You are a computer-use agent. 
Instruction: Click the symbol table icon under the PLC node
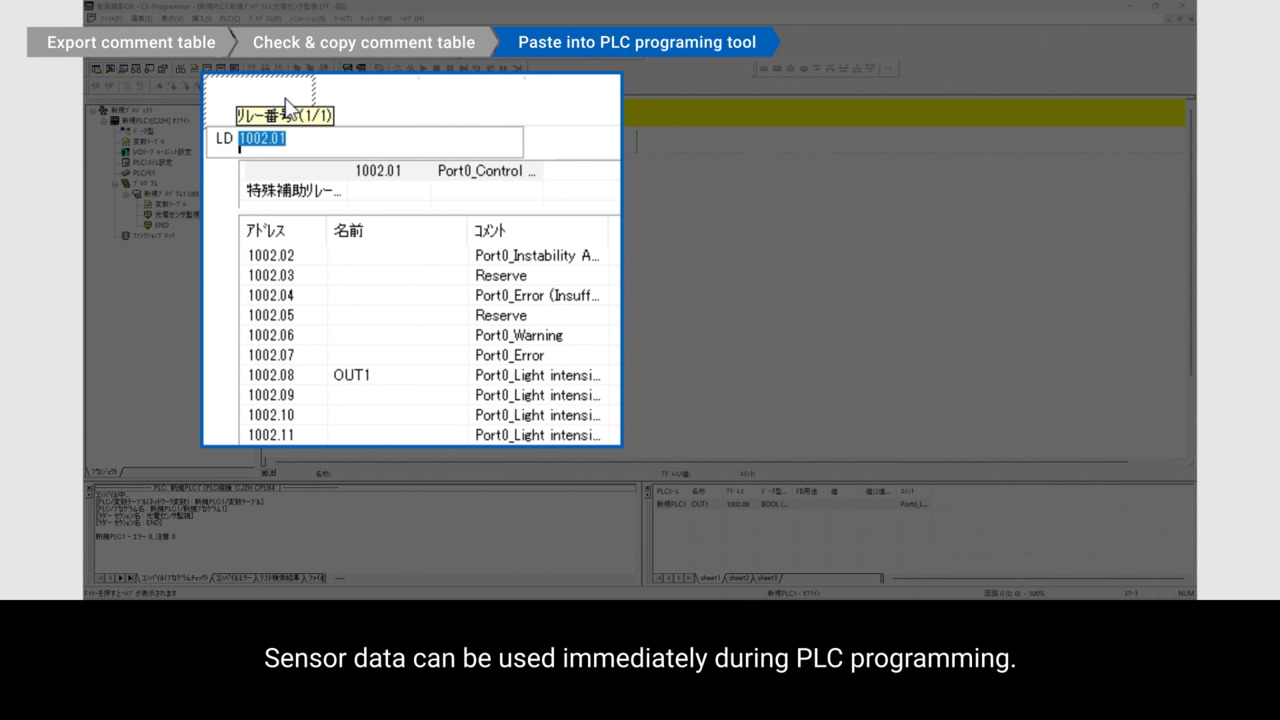click(125, 141)
